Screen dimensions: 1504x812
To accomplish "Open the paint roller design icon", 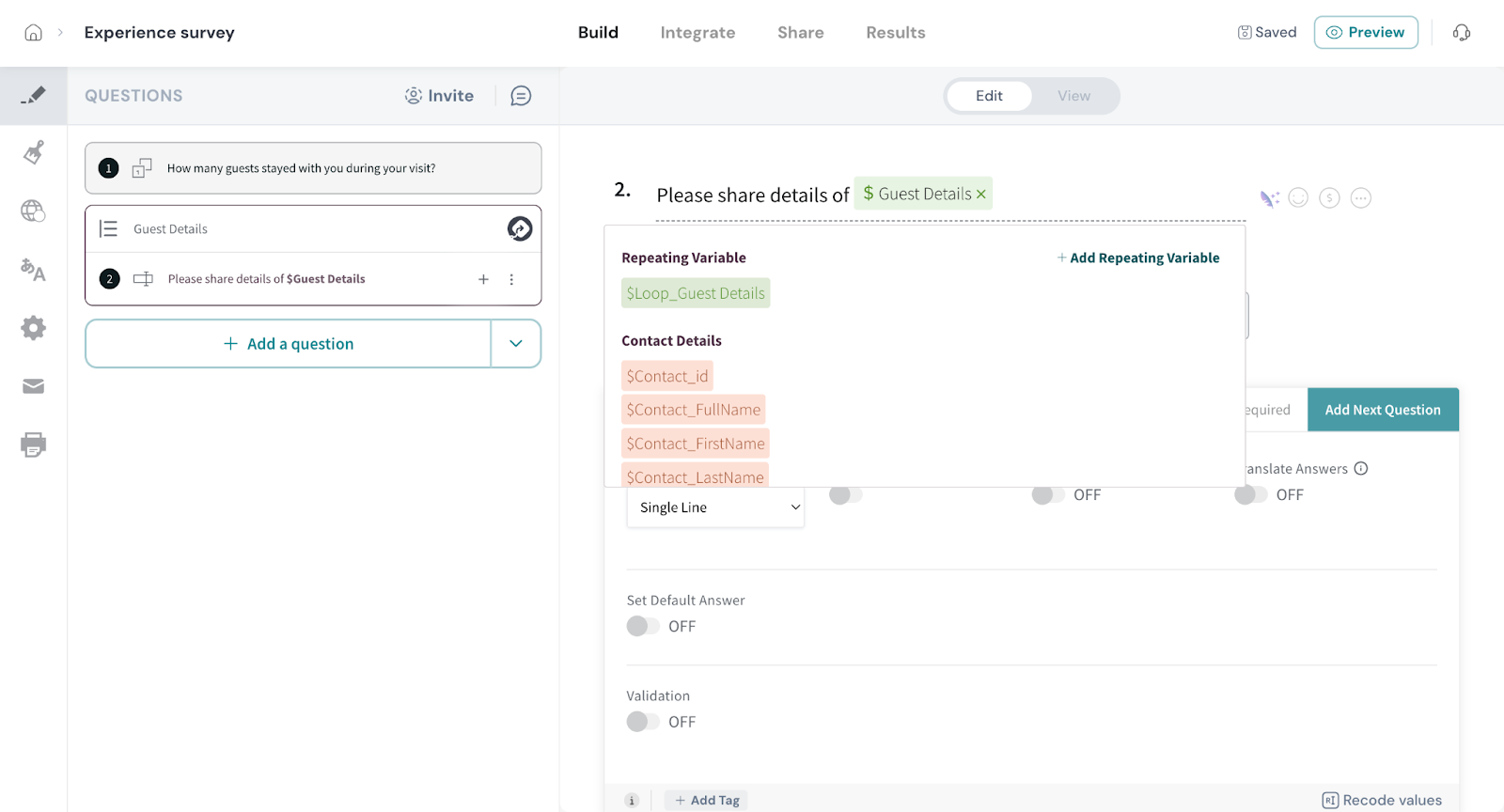I will click(x=34, y=152).
